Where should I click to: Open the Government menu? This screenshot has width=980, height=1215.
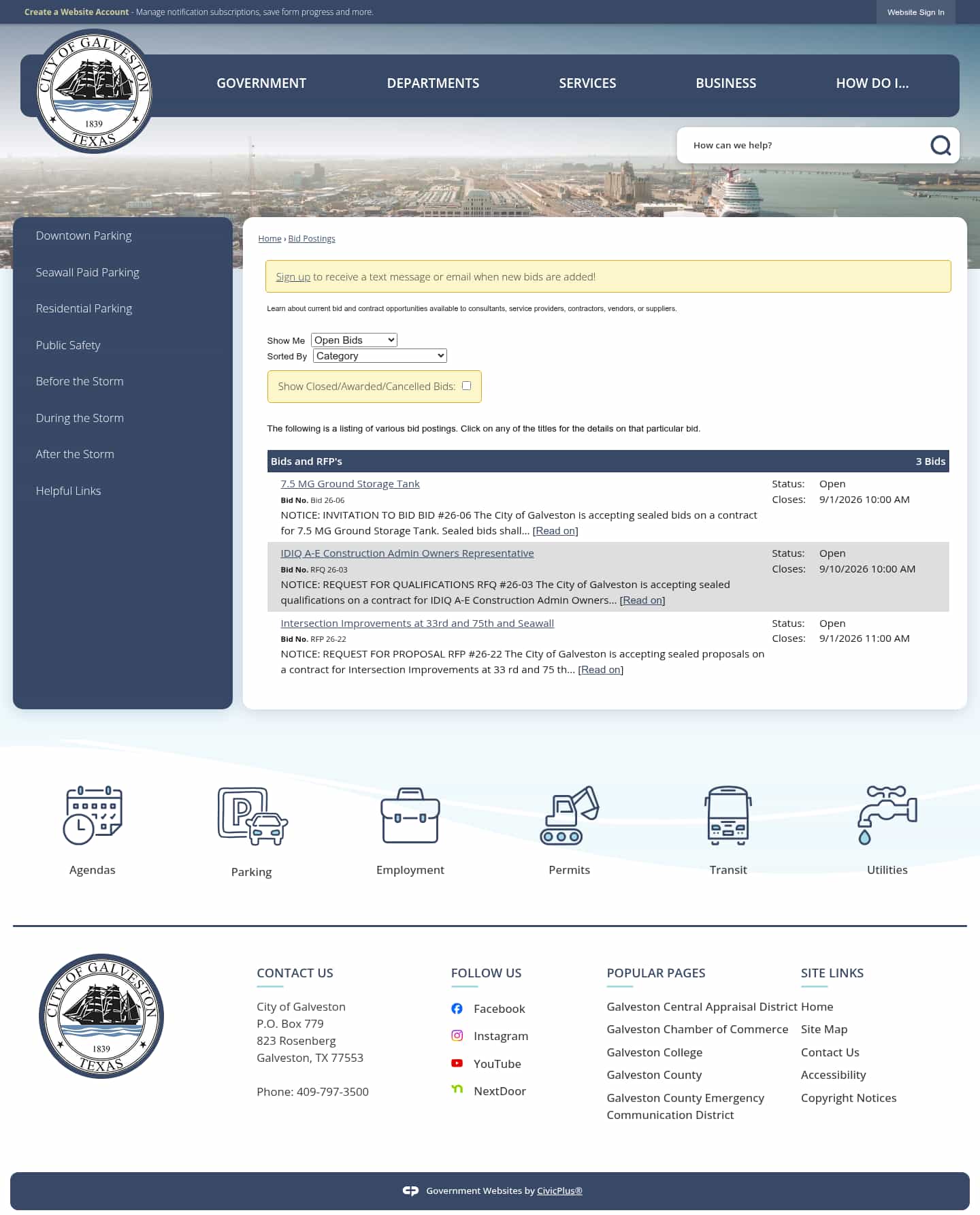(x=261, y=83)
